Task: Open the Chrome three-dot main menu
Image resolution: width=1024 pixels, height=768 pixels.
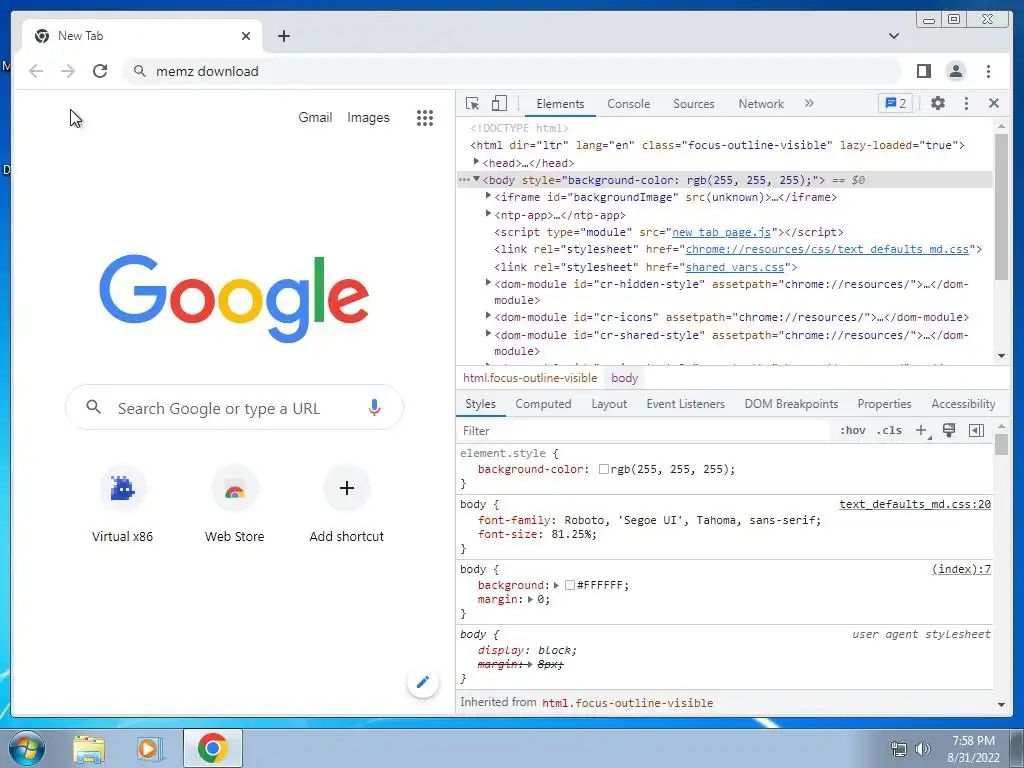Action: 988,71
